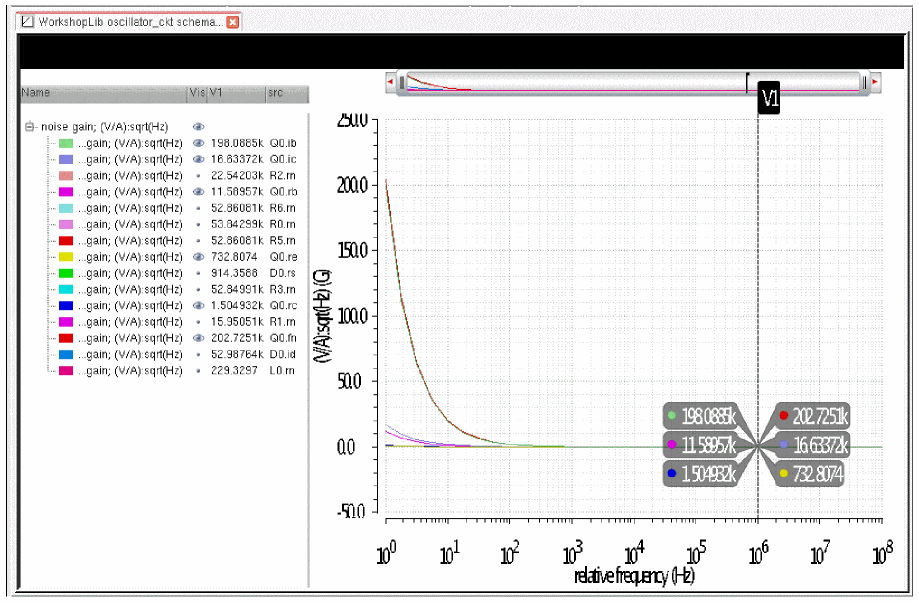Click the V1 vertical marker label
Viewport: 919px width, 602px height.
pyautogui.click(x=769, y=98)
